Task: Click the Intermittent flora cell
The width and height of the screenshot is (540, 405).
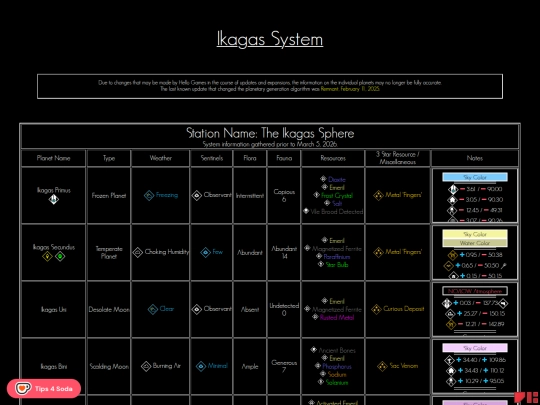Action: tap(250, 195)
